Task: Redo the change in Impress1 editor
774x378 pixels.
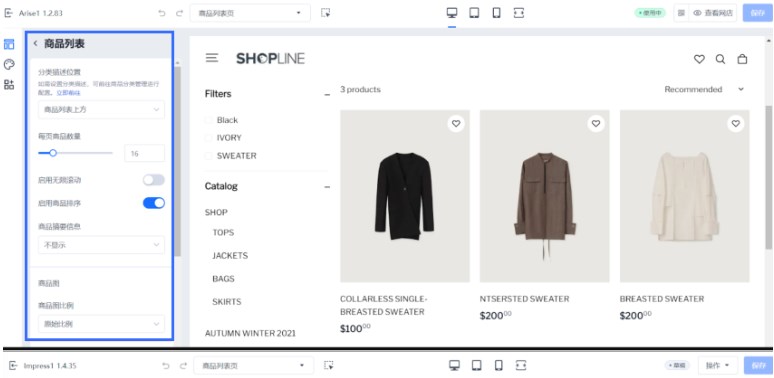Action: click(183, 366)
